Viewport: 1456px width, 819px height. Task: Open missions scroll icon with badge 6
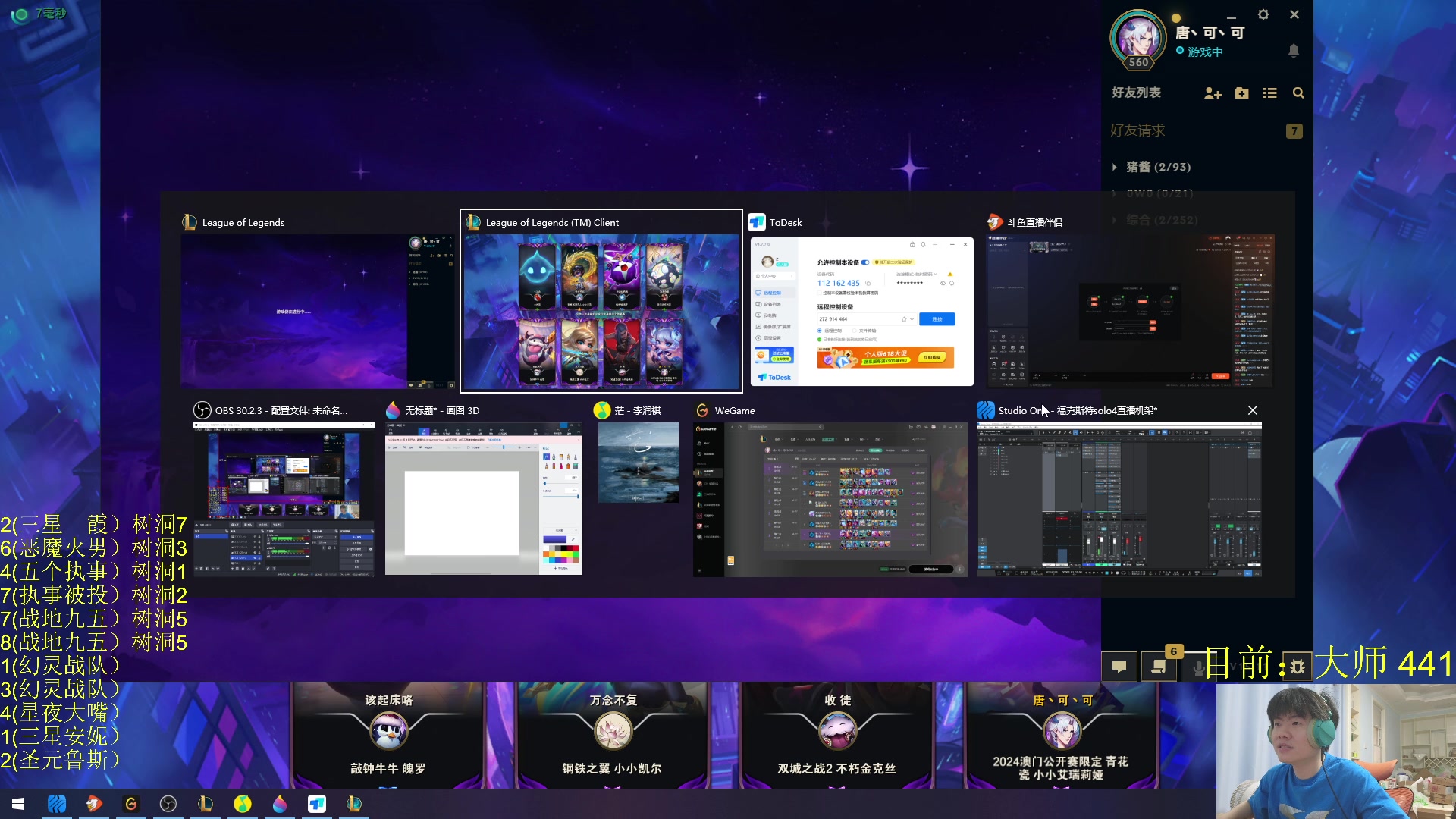[x=1159, y=667]
